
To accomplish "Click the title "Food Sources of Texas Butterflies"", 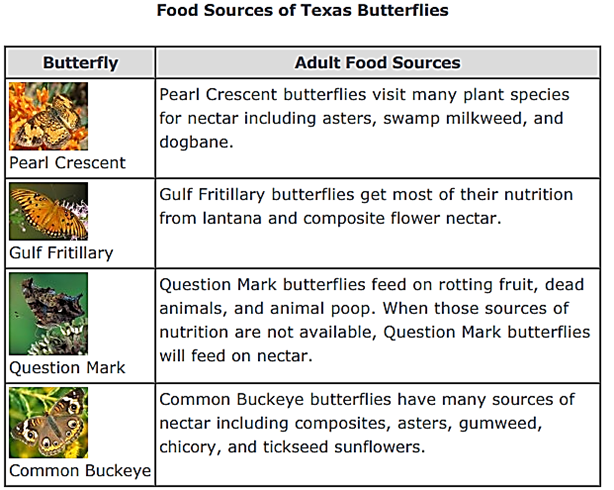I will click(x=303, y=12).
